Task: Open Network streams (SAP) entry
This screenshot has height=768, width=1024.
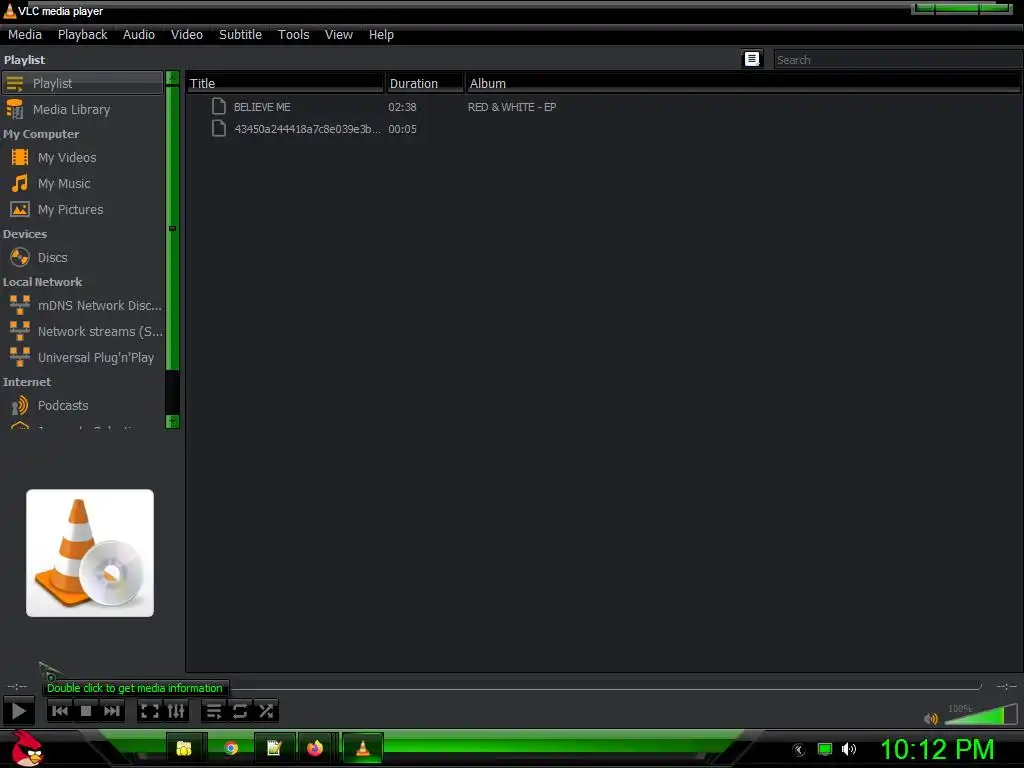Action: click(82, 332)
